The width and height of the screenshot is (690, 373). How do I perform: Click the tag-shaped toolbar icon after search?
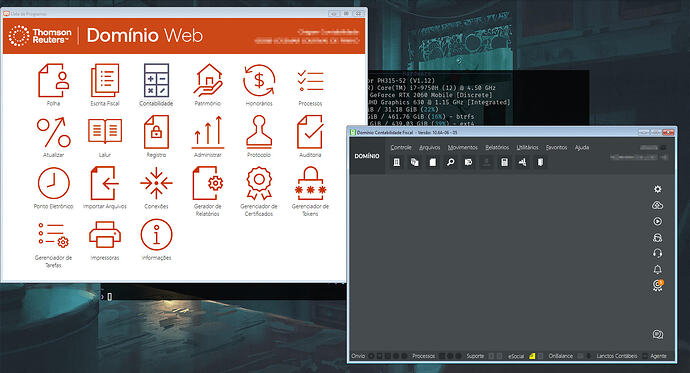[x=468, y=162]
